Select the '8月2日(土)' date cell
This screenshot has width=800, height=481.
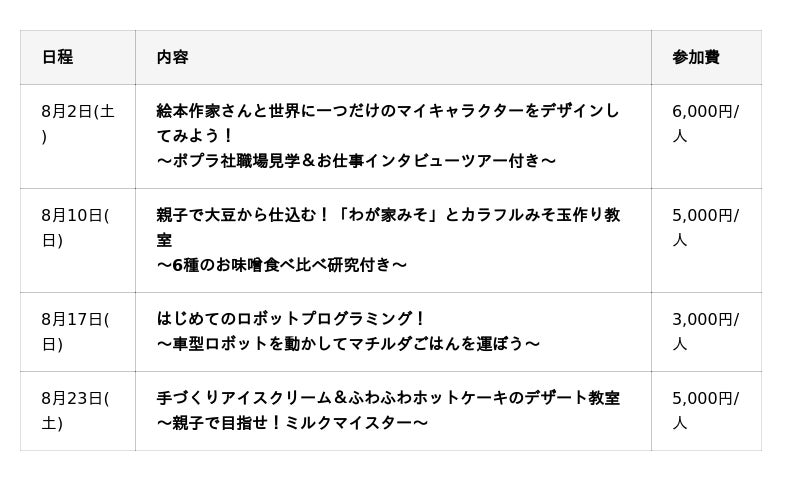pos(77,123)
